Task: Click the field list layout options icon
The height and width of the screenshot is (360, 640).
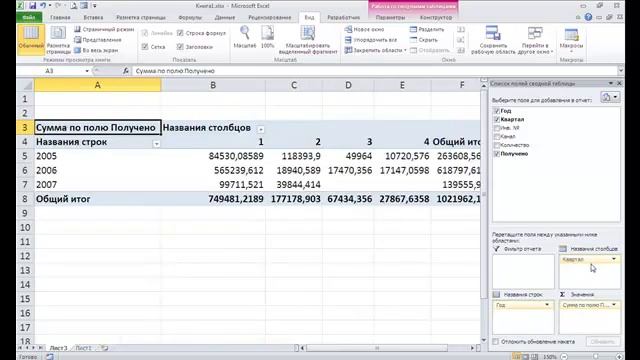Action: pos(610,97)
